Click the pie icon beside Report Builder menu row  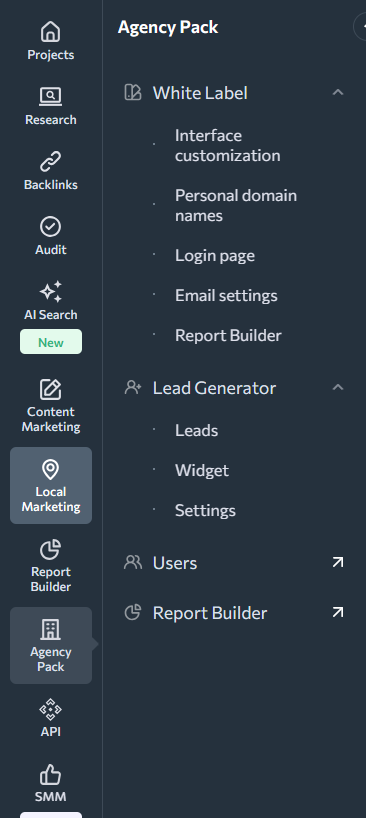point(133,612)
